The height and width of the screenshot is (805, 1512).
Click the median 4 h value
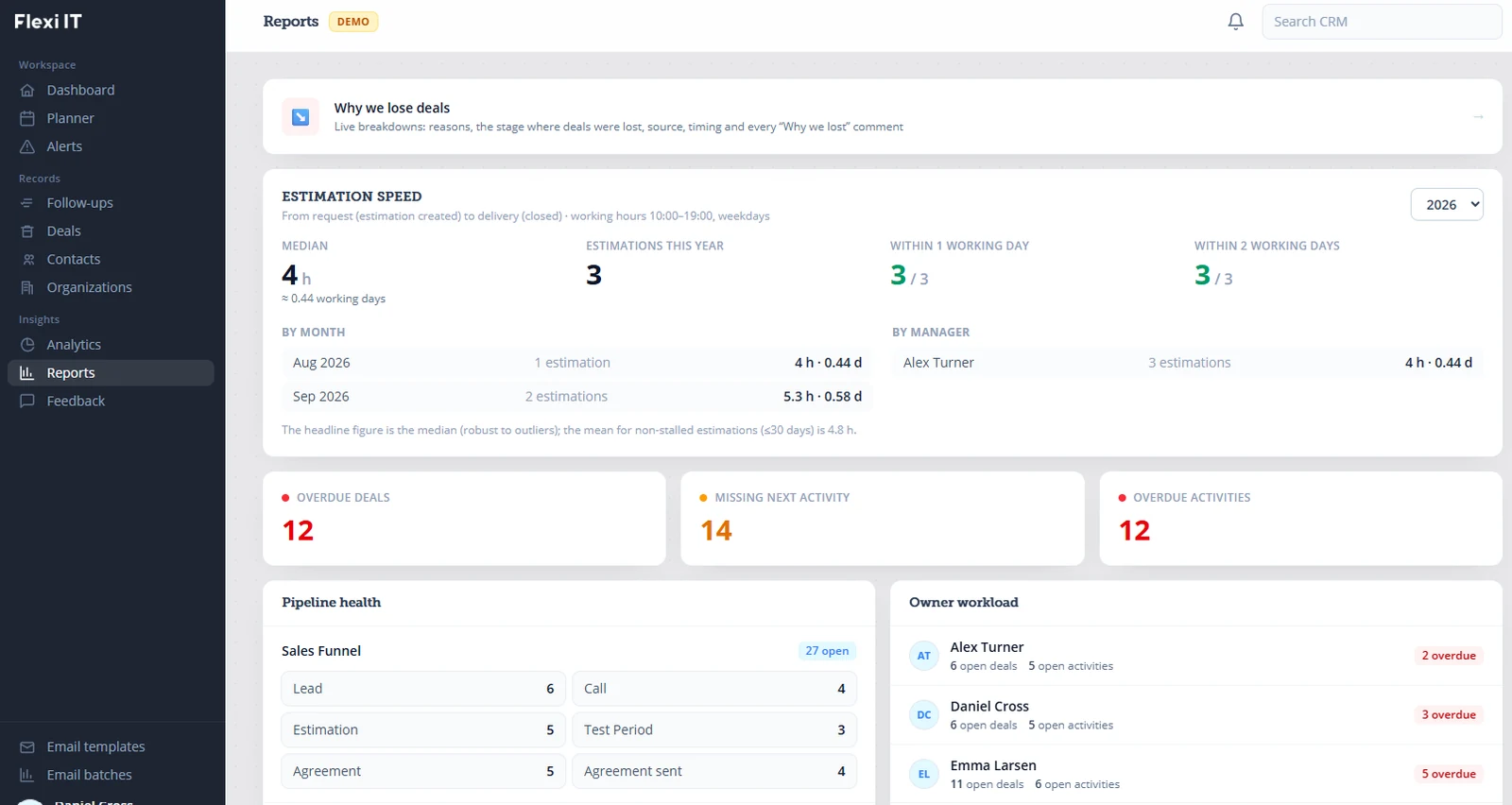296,276
